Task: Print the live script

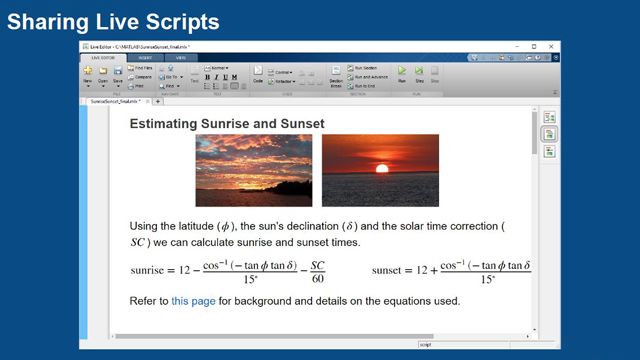Action: click(x=136, y=86)
